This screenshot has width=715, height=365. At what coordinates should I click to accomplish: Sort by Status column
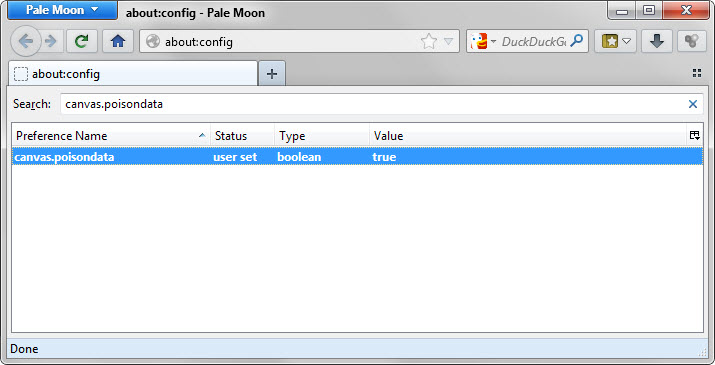pyautogui.click(x=242, y=136)
